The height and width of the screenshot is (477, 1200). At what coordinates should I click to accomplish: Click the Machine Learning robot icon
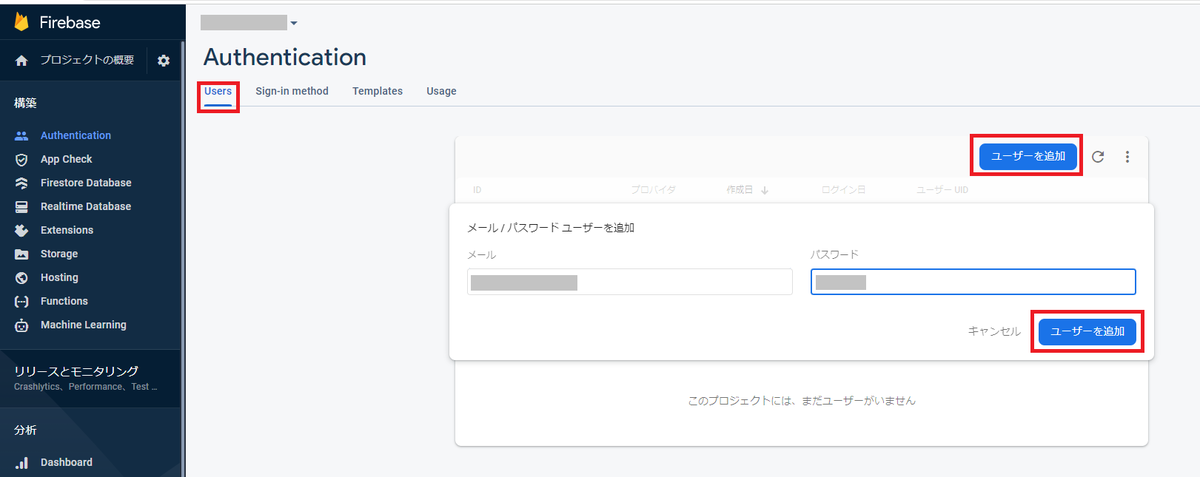coord(21,325)
